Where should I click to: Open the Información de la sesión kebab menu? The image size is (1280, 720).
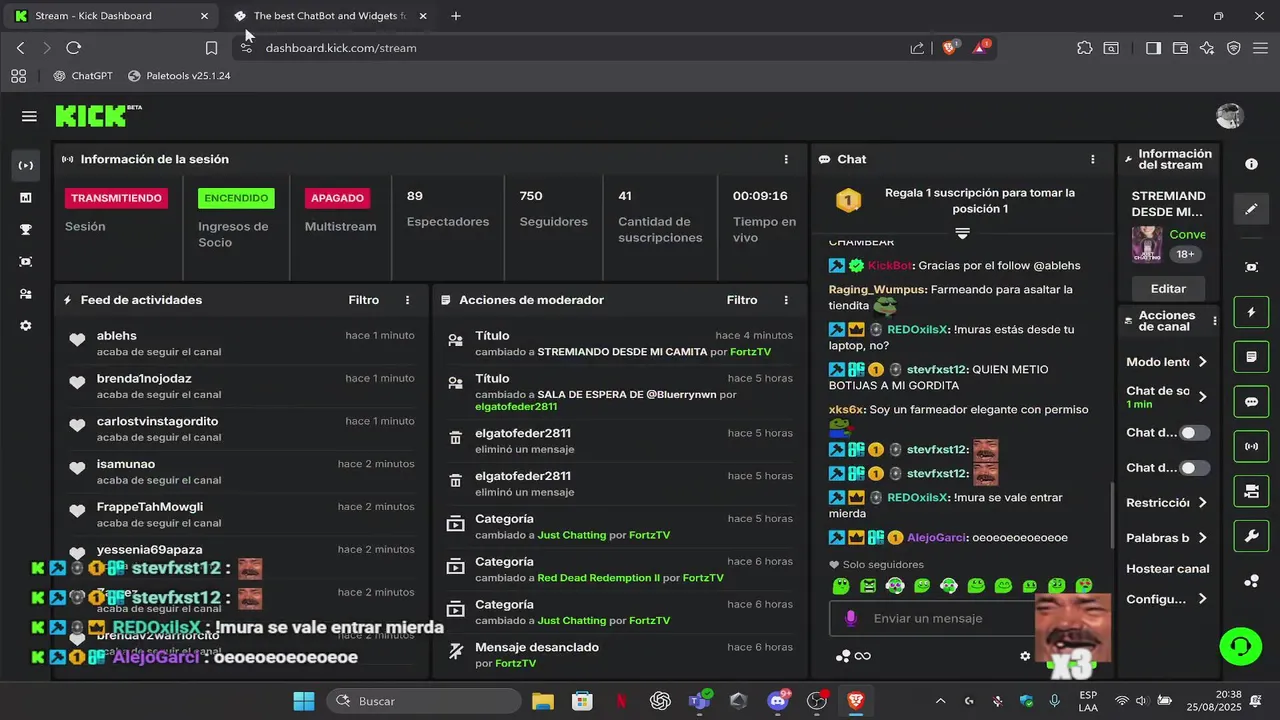click(x=787, y=159)
